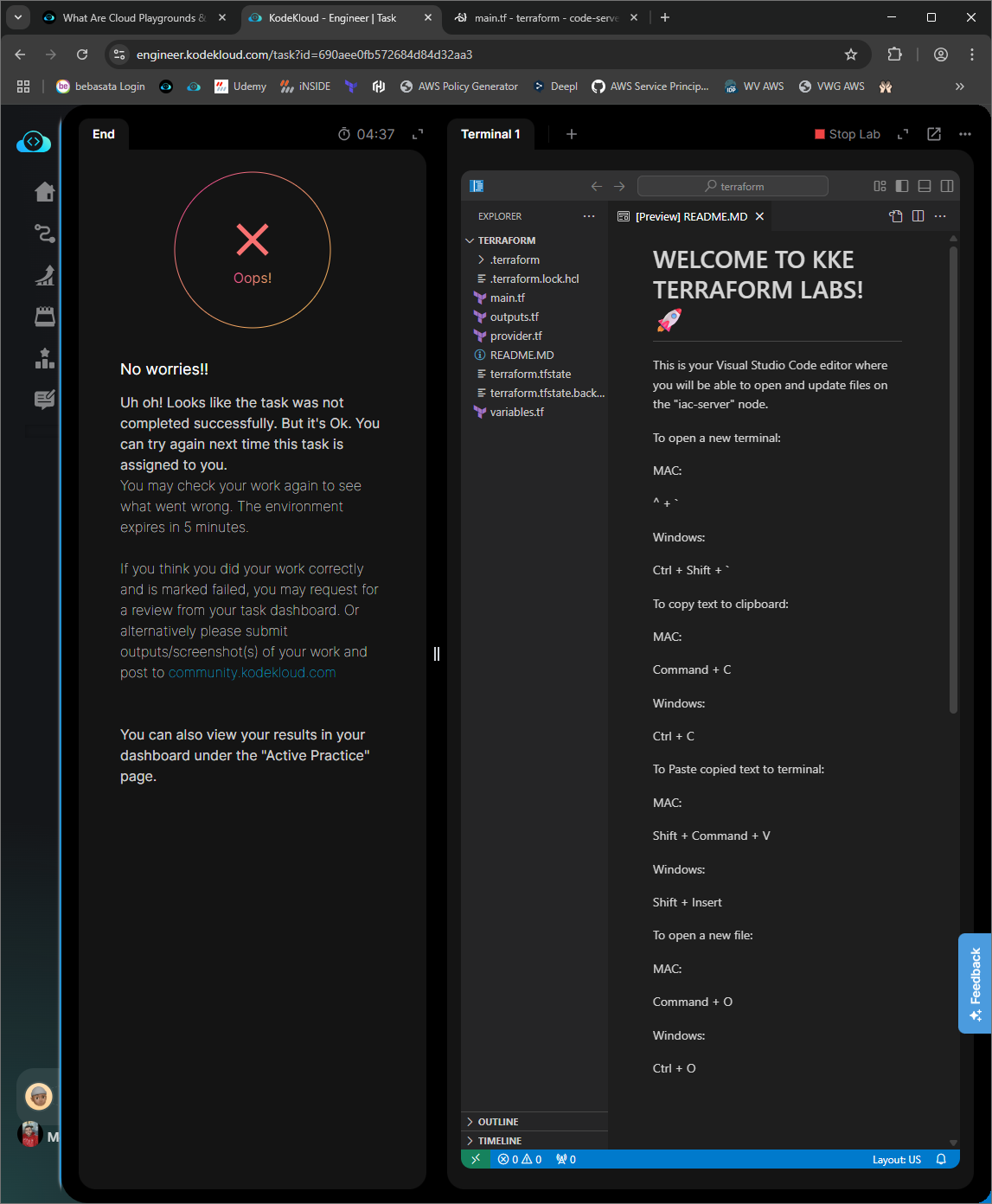This screenshot has width=992, height=1204.
Task: Click the terraform search command box
Action: point(733,186)
